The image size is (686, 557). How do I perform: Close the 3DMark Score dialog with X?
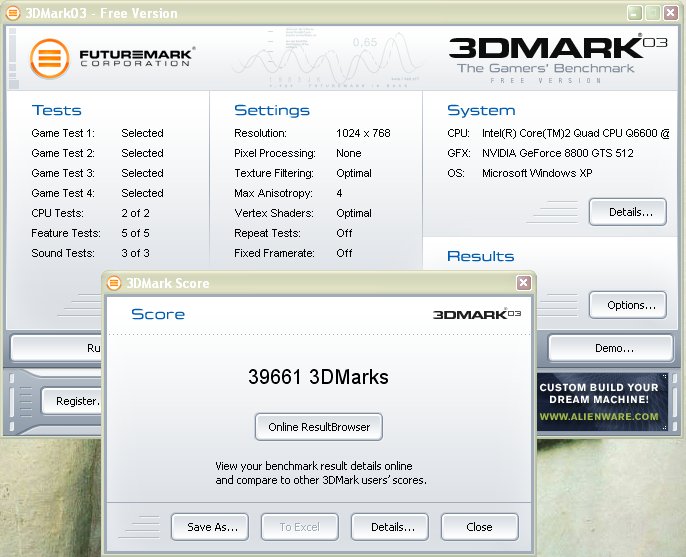coord(523,283)
